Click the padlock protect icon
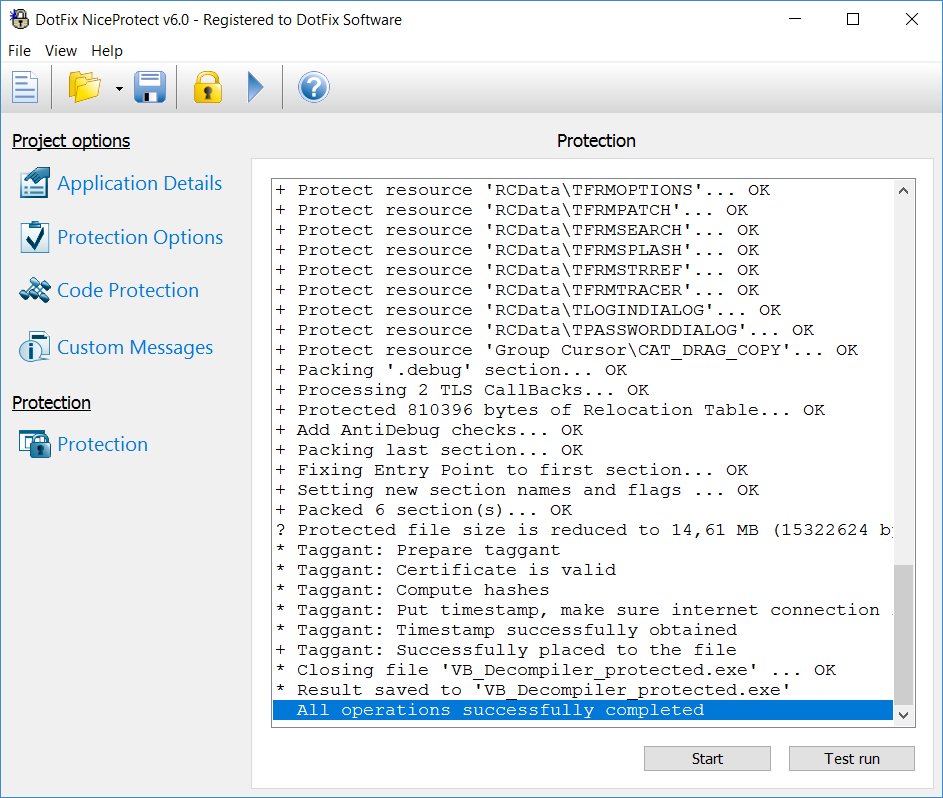The height and width of the screenshot is (798, 943). (207, 88)
